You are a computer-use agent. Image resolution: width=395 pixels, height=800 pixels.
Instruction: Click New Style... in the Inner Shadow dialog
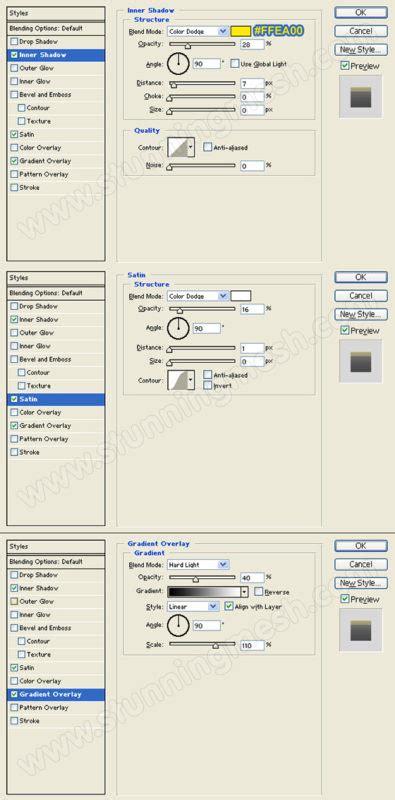[x=361, y=49]
